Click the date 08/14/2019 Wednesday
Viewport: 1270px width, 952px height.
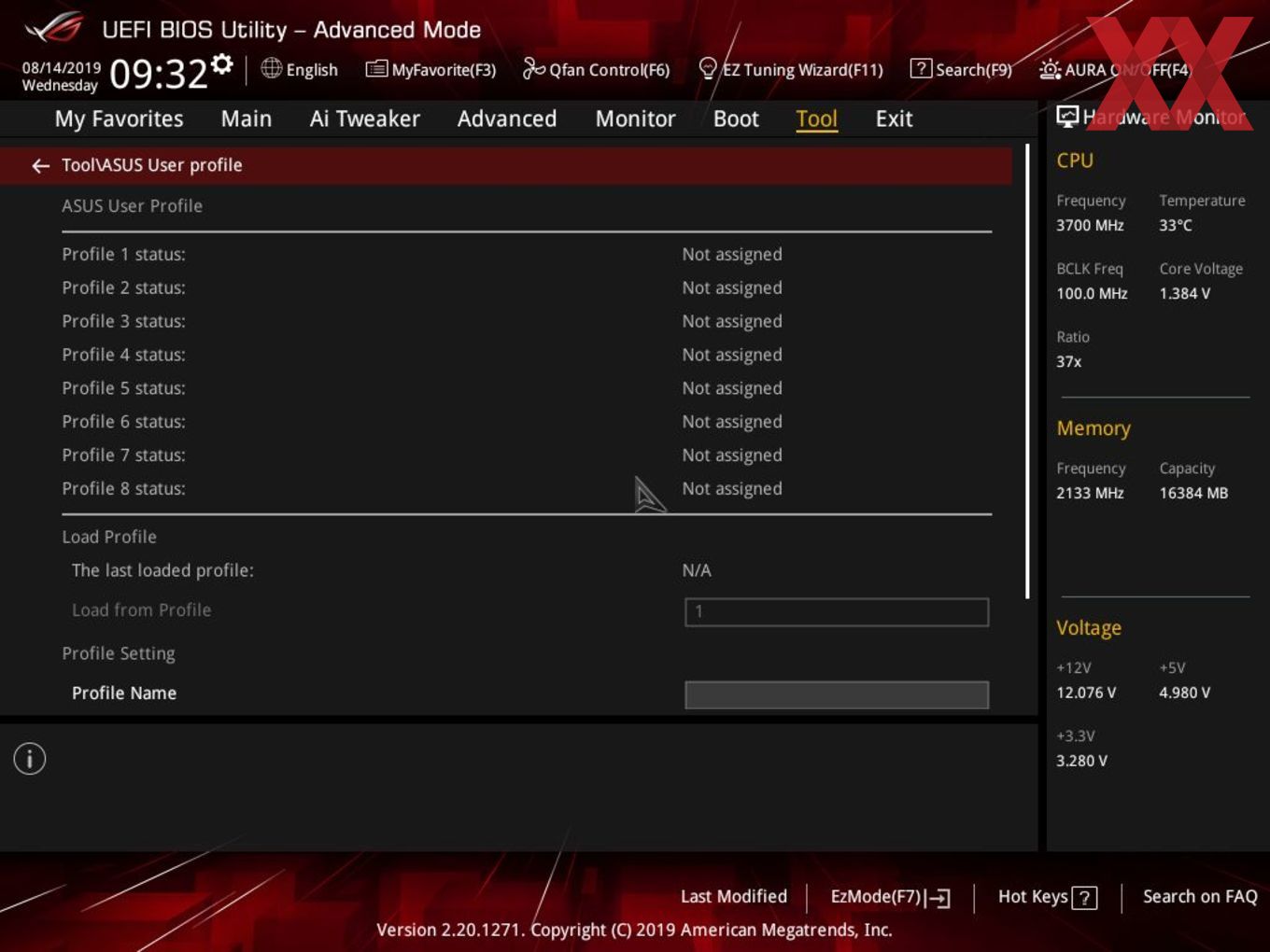tap(61, 77)
